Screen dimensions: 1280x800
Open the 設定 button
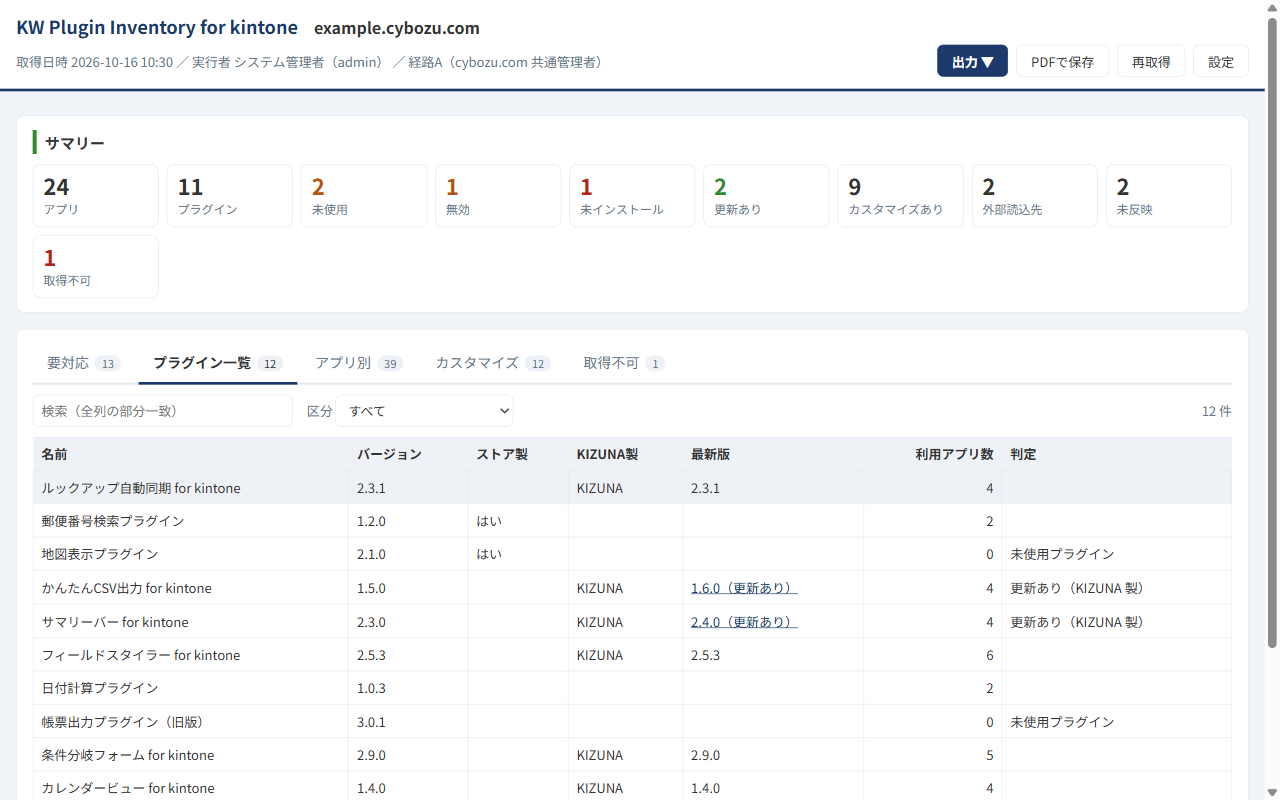coord(1221,61)
